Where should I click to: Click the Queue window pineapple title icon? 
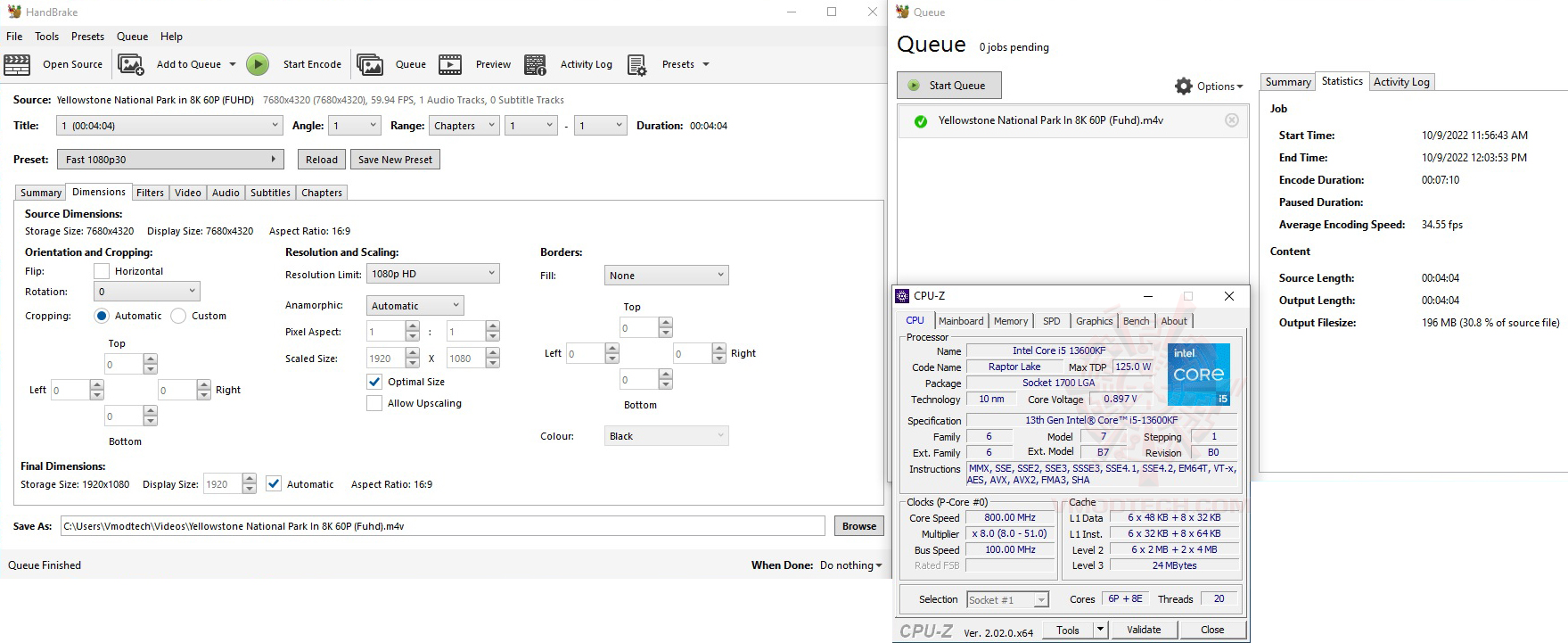[903, 12]
